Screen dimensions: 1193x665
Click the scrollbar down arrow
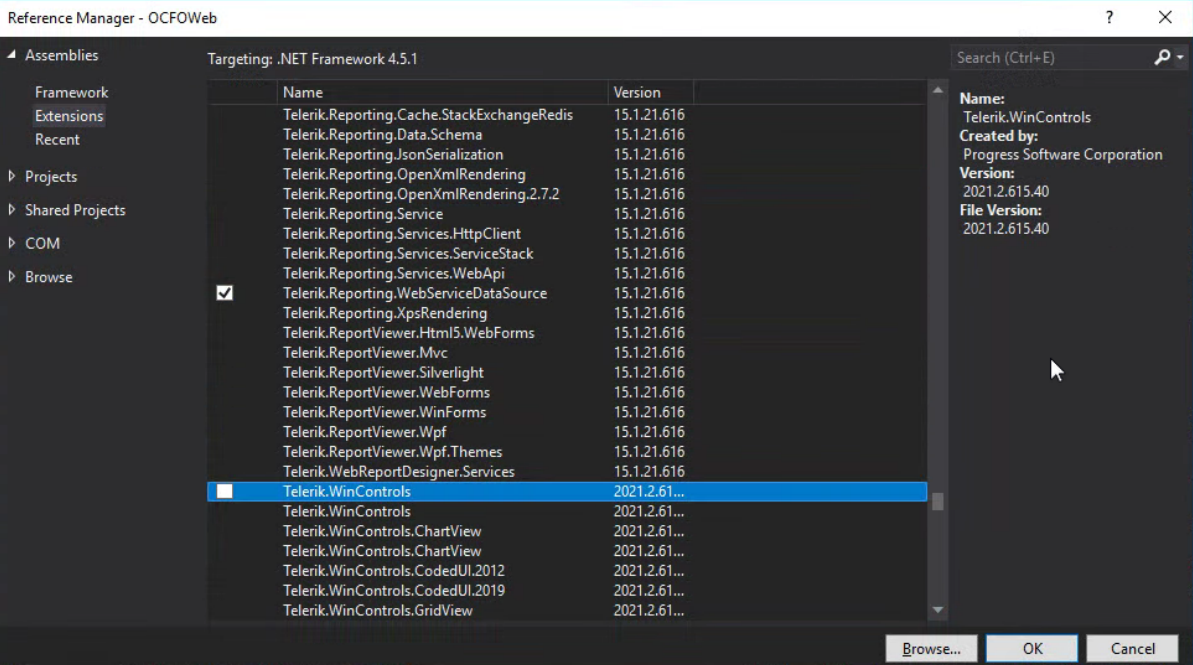click(x=937, y=610)
